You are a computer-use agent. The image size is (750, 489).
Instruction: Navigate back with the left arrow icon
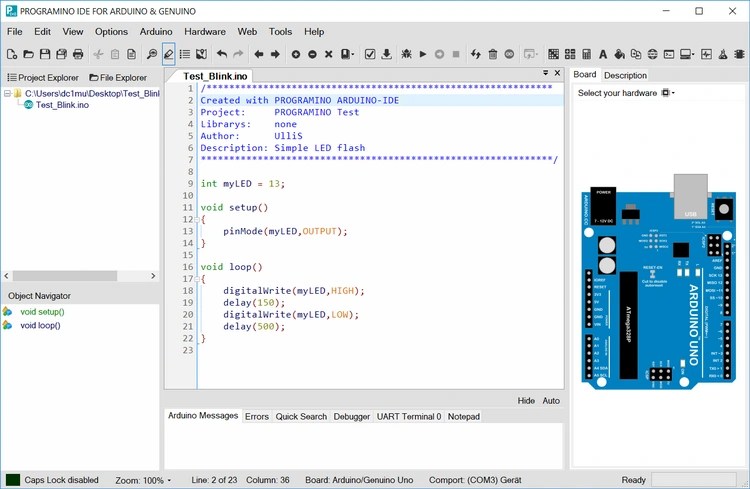point(259,54)
